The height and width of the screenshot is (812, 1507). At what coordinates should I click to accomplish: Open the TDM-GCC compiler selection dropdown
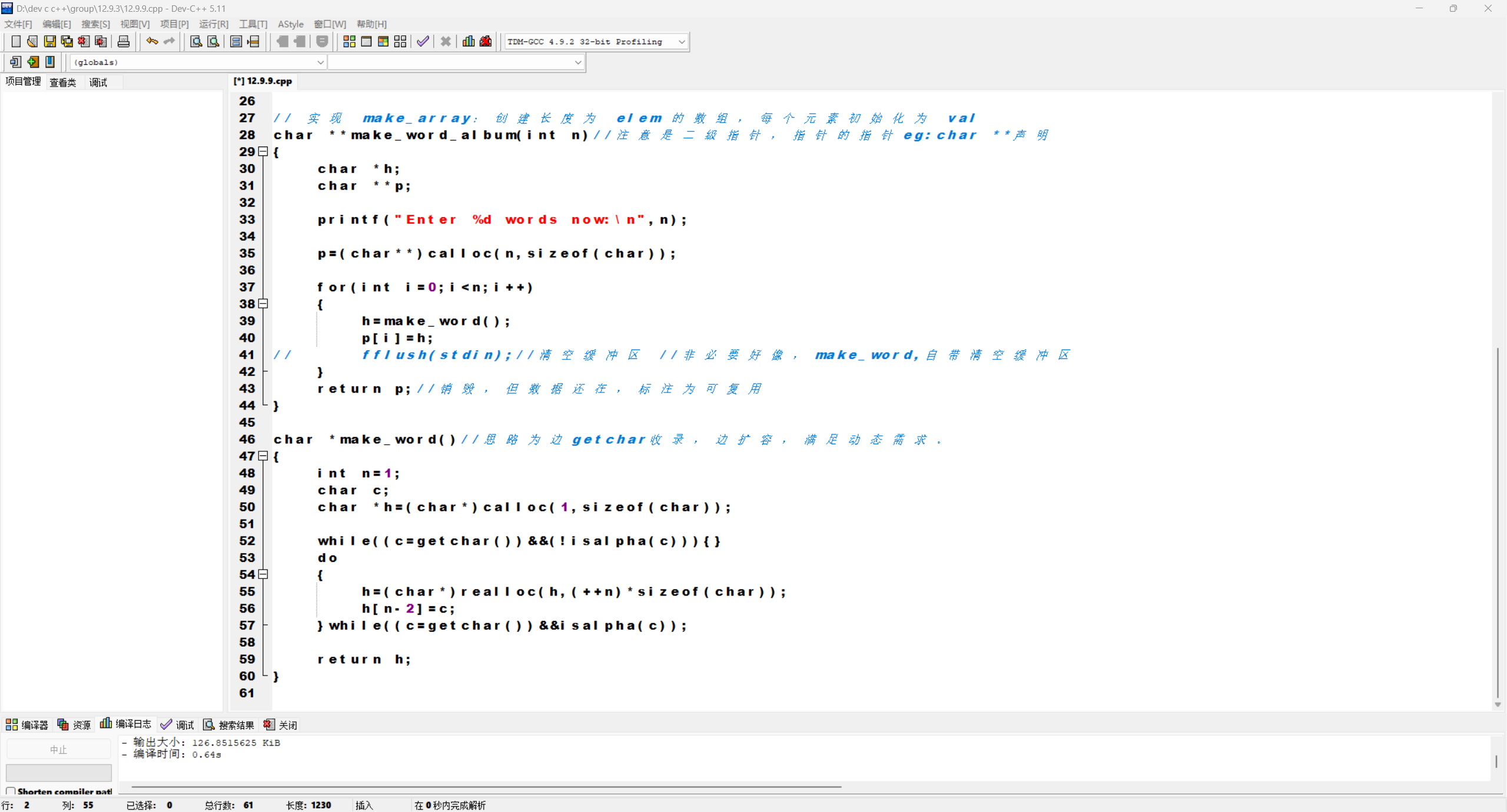(x=682, y=42)
